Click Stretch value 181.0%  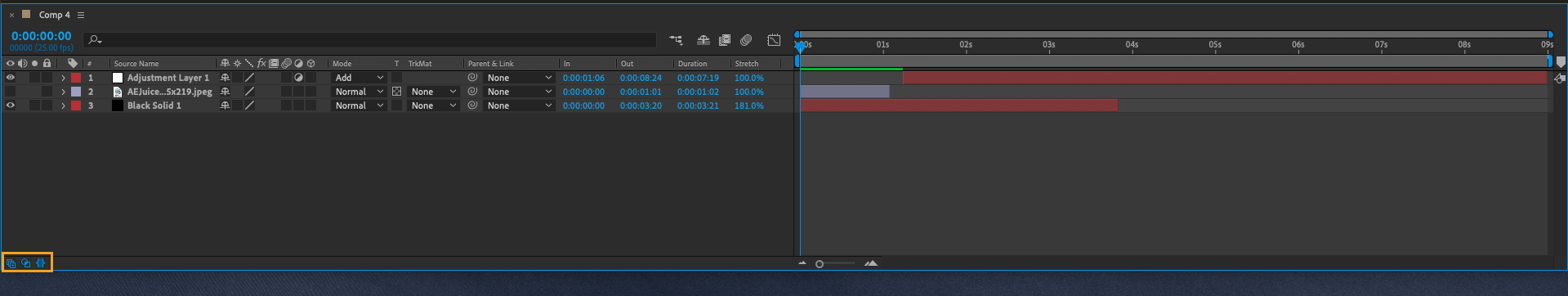[749, 105]
